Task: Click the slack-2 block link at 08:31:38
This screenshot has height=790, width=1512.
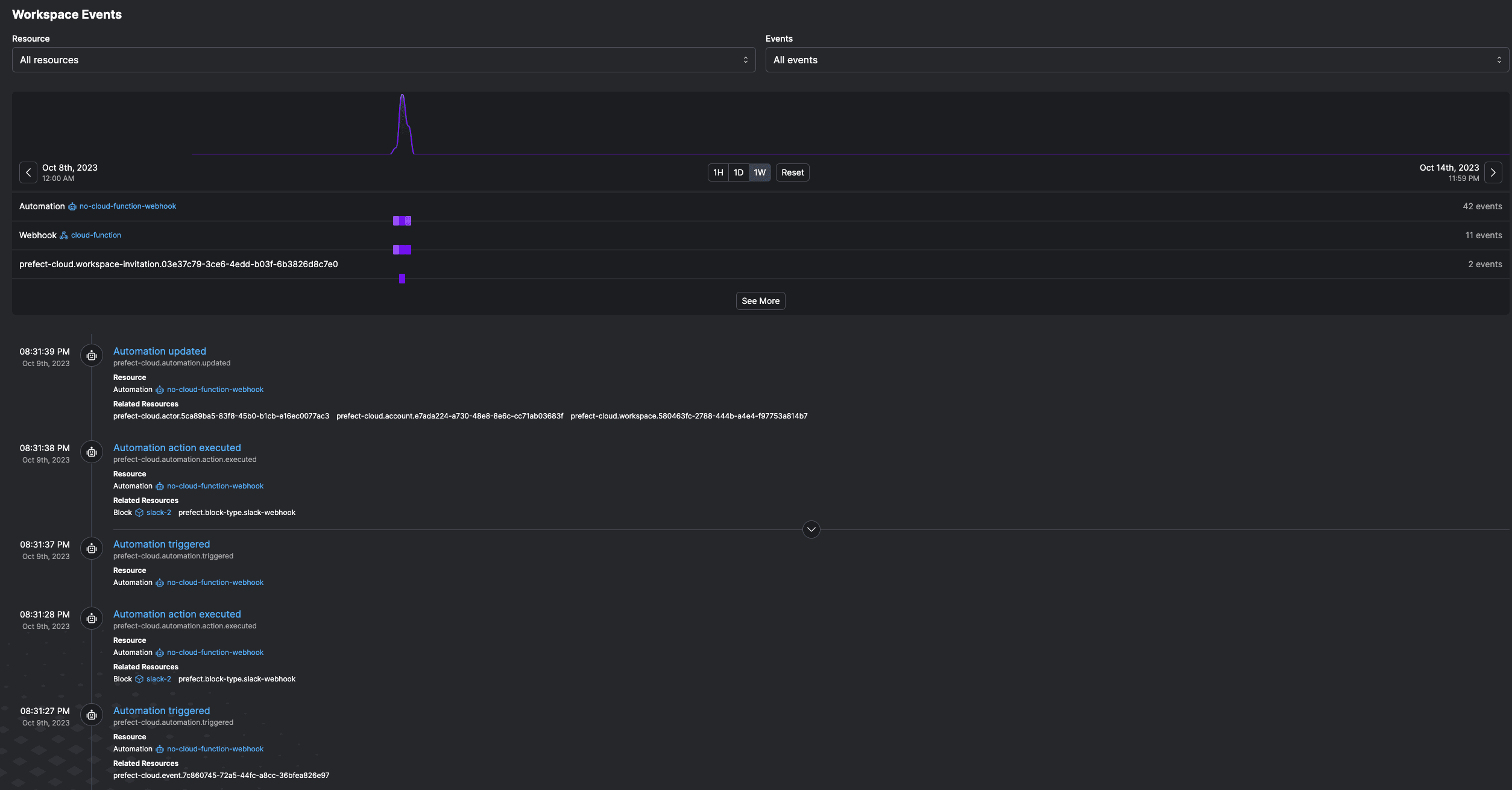Action: (x=159, y=513)
